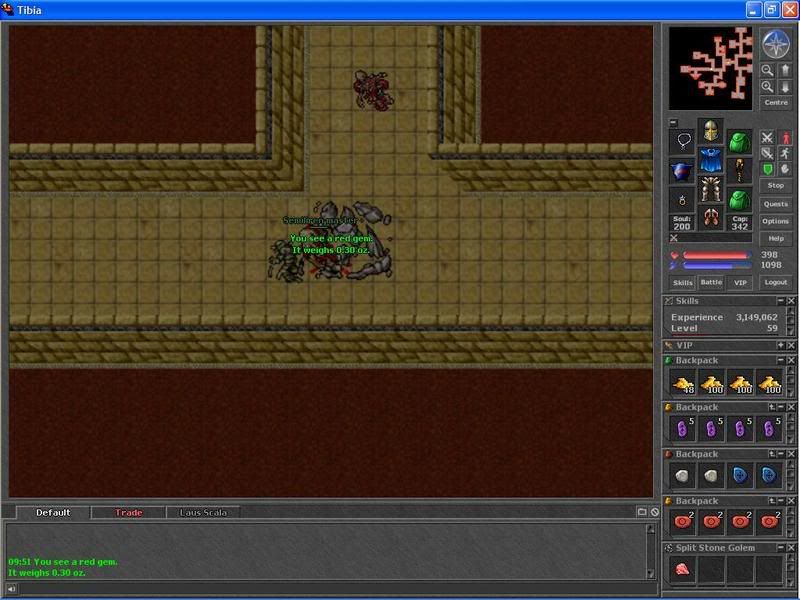Zoom out the minimap

click(x=767, y=70)
